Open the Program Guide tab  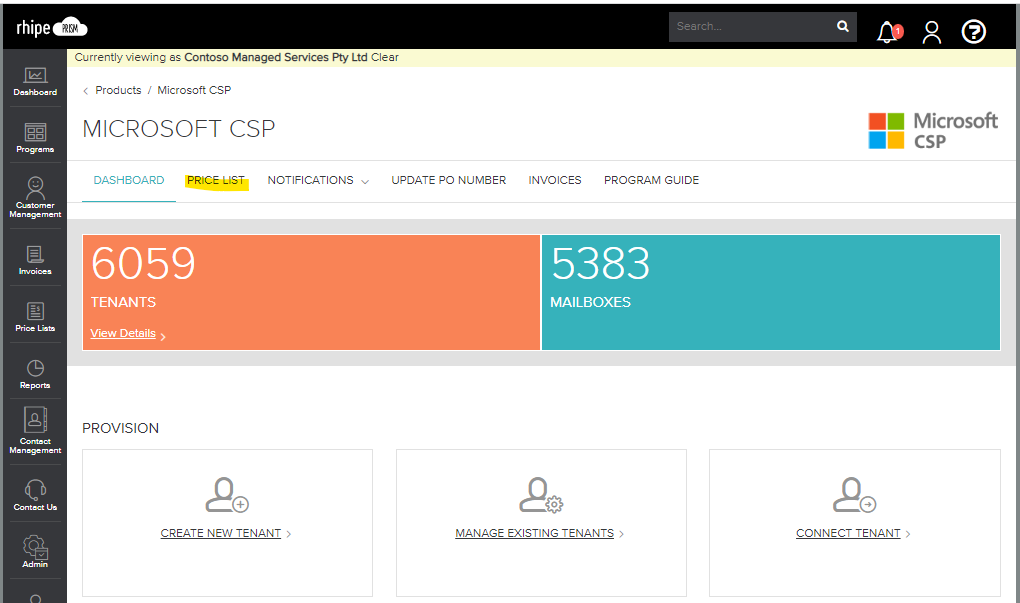pos(651,180)
